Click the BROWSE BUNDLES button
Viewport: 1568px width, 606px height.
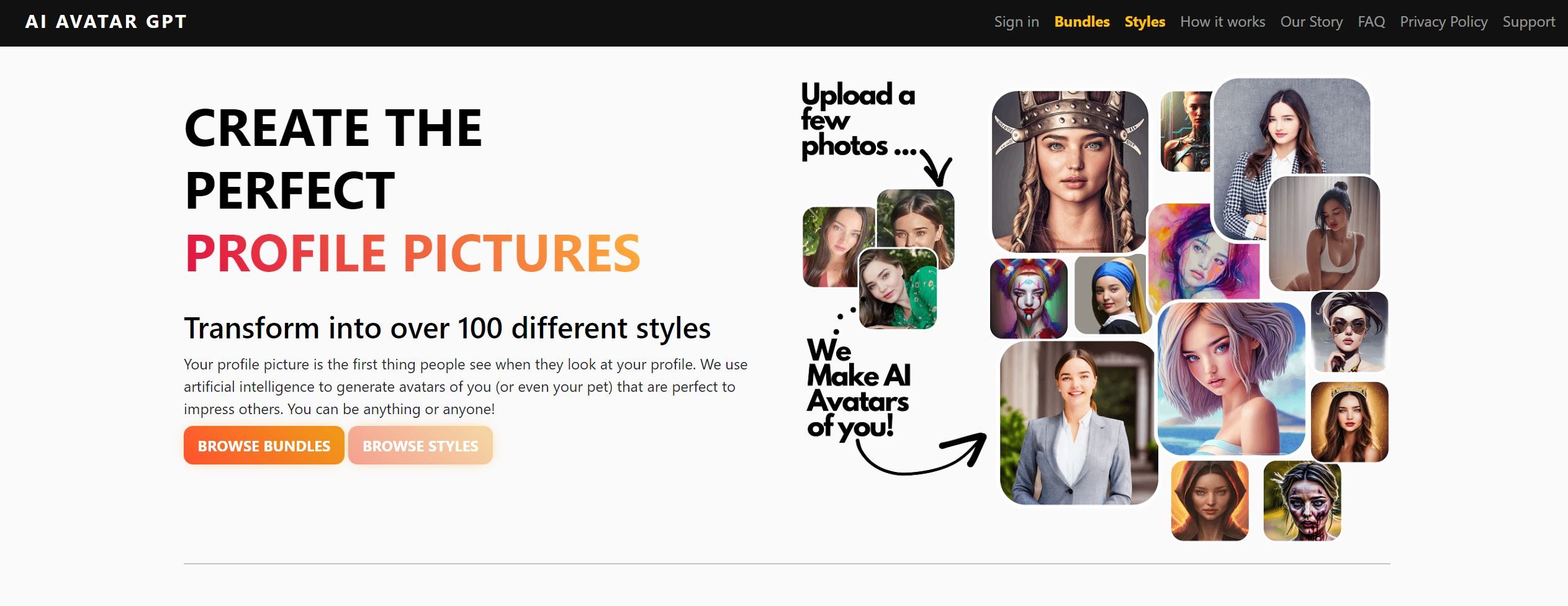[264, 445]
